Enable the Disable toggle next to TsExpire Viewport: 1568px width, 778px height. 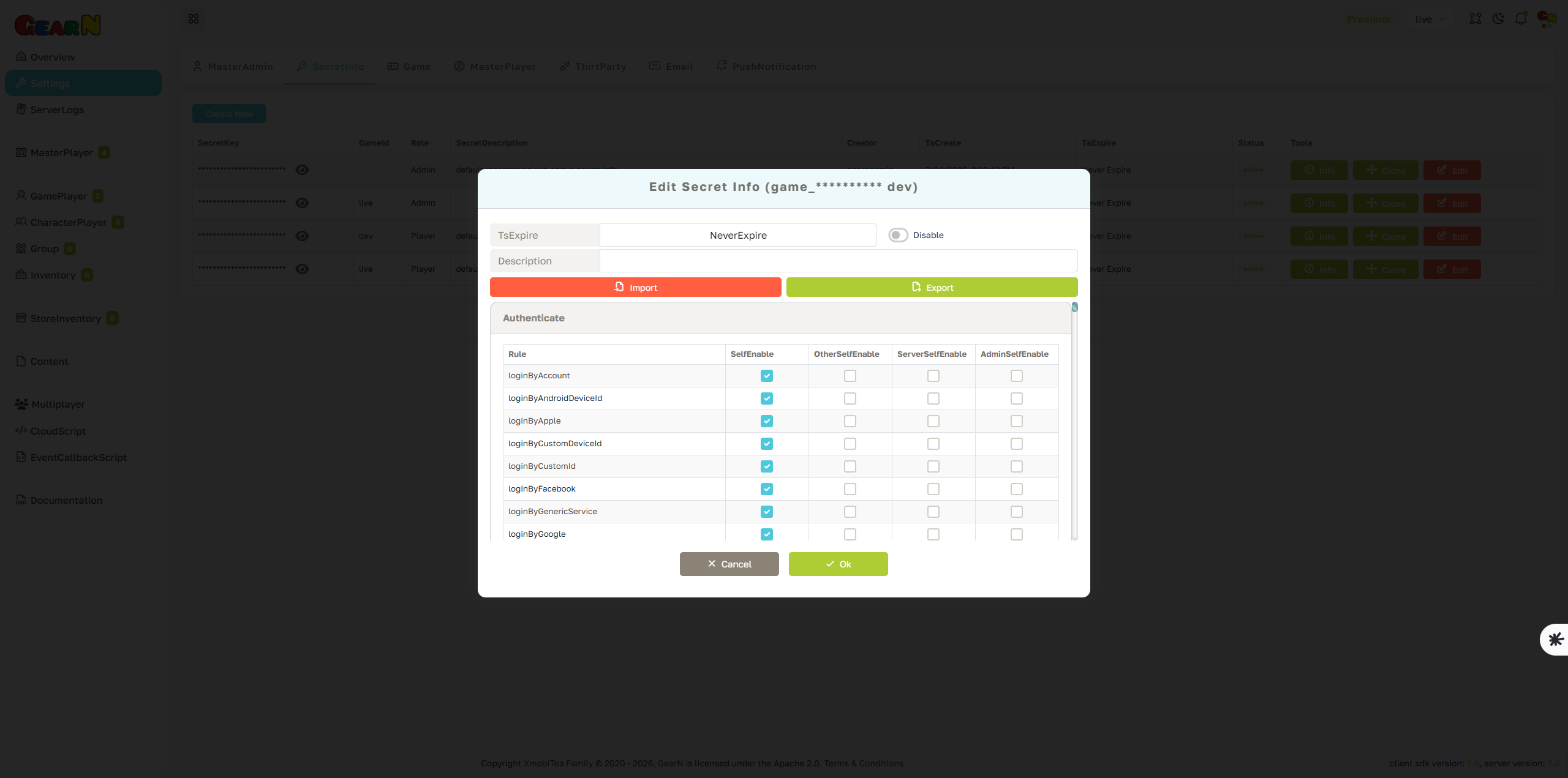point(898,234)
